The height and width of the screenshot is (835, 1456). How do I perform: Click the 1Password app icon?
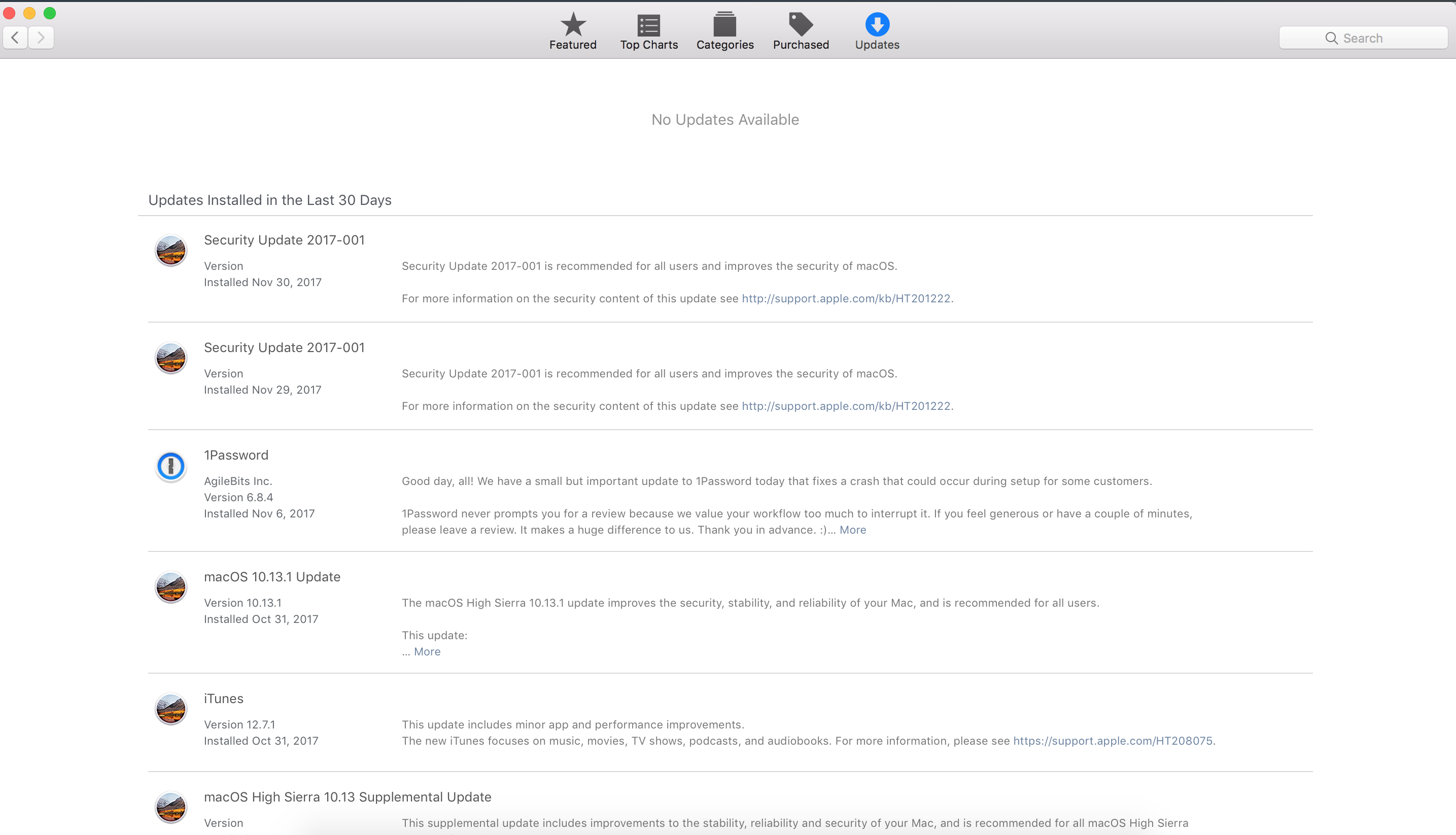pos(171,466)
